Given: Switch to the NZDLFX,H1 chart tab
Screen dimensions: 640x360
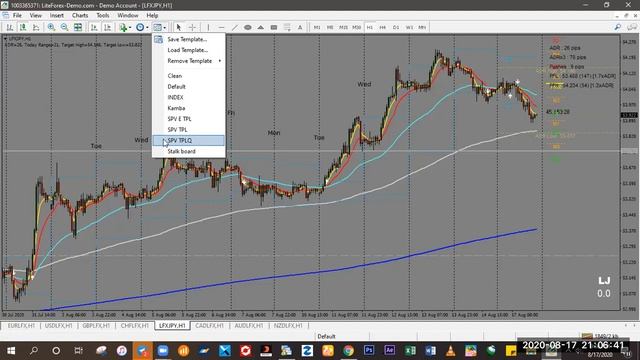Looking at the screenshot, I should click(x=288, y=326).
